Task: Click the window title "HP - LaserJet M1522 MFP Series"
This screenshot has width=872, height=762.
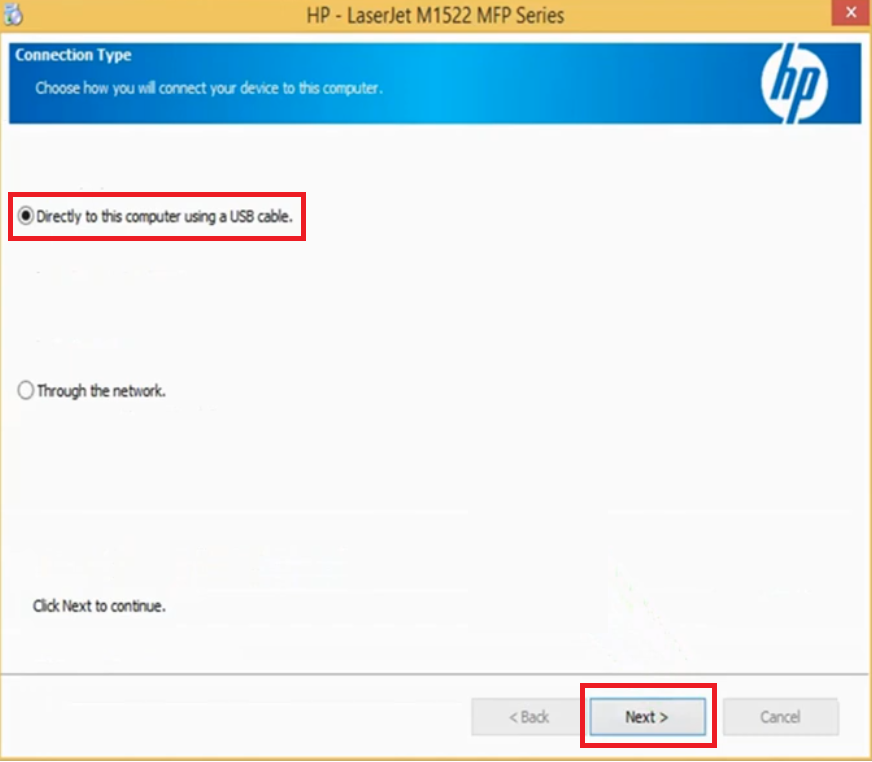Action: point(435,16)
